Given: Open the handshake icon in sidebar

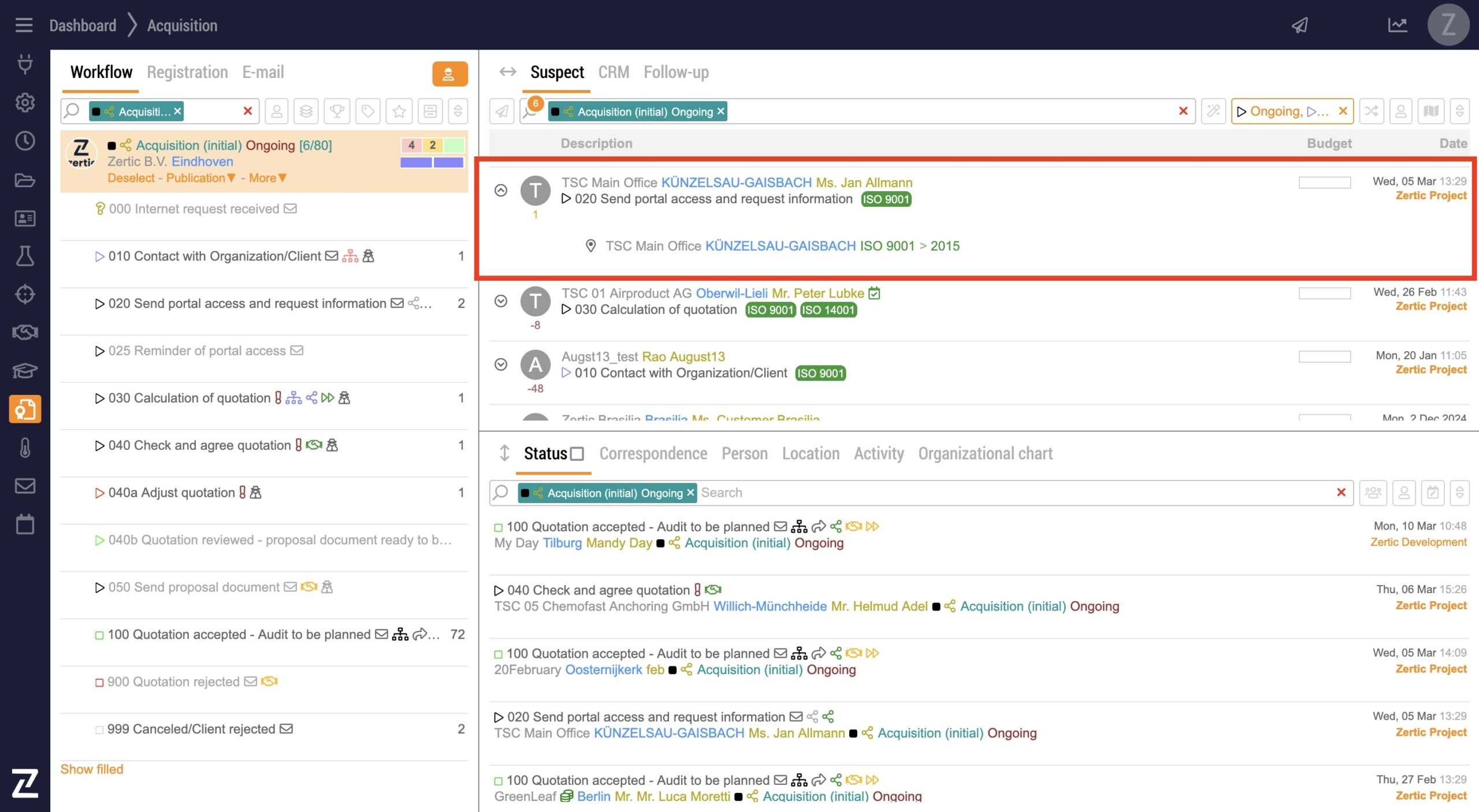Looking at the screenshot, I should 24,333.
